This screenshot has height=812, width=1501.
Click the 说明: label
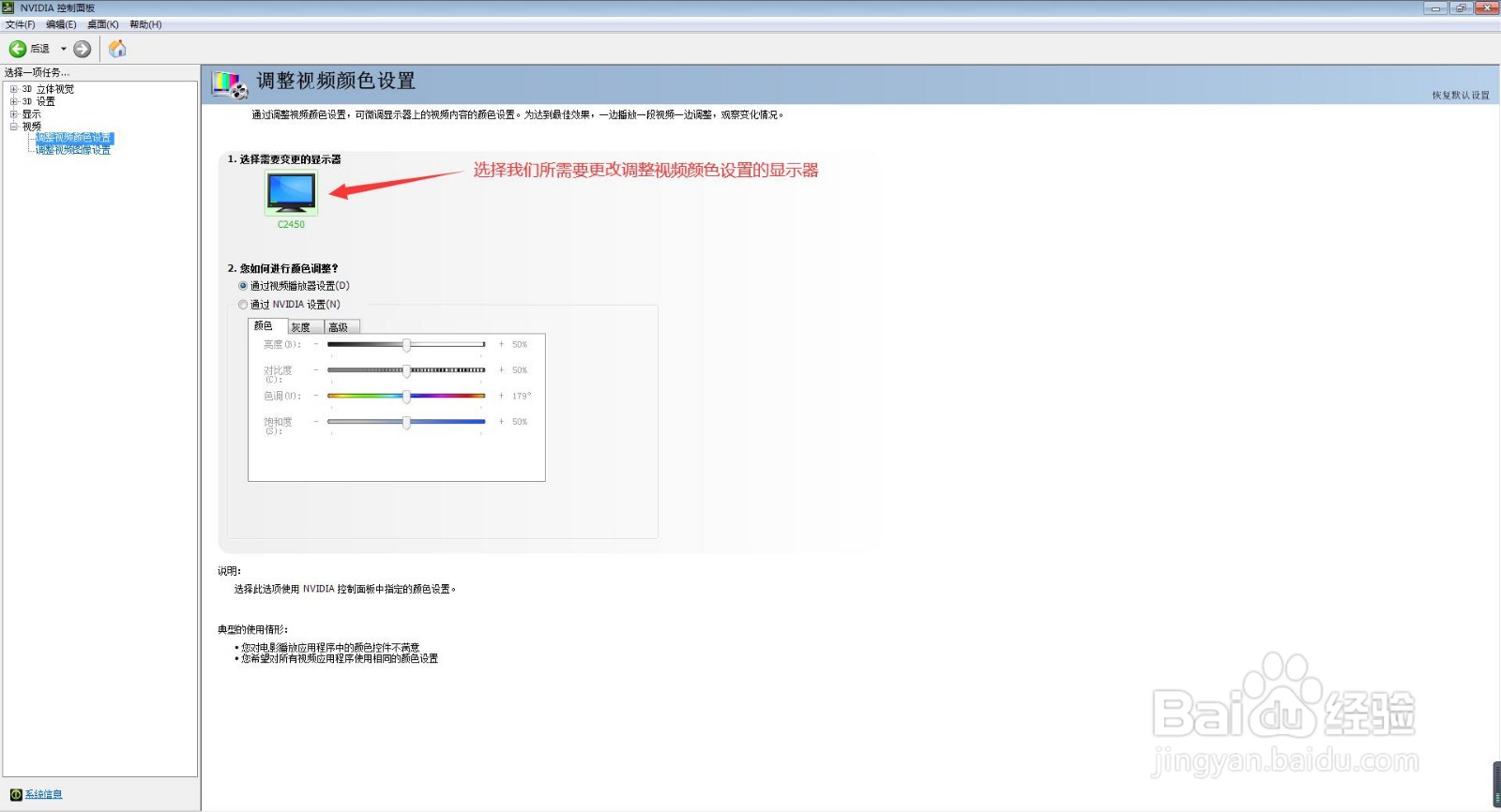(230, 570)
